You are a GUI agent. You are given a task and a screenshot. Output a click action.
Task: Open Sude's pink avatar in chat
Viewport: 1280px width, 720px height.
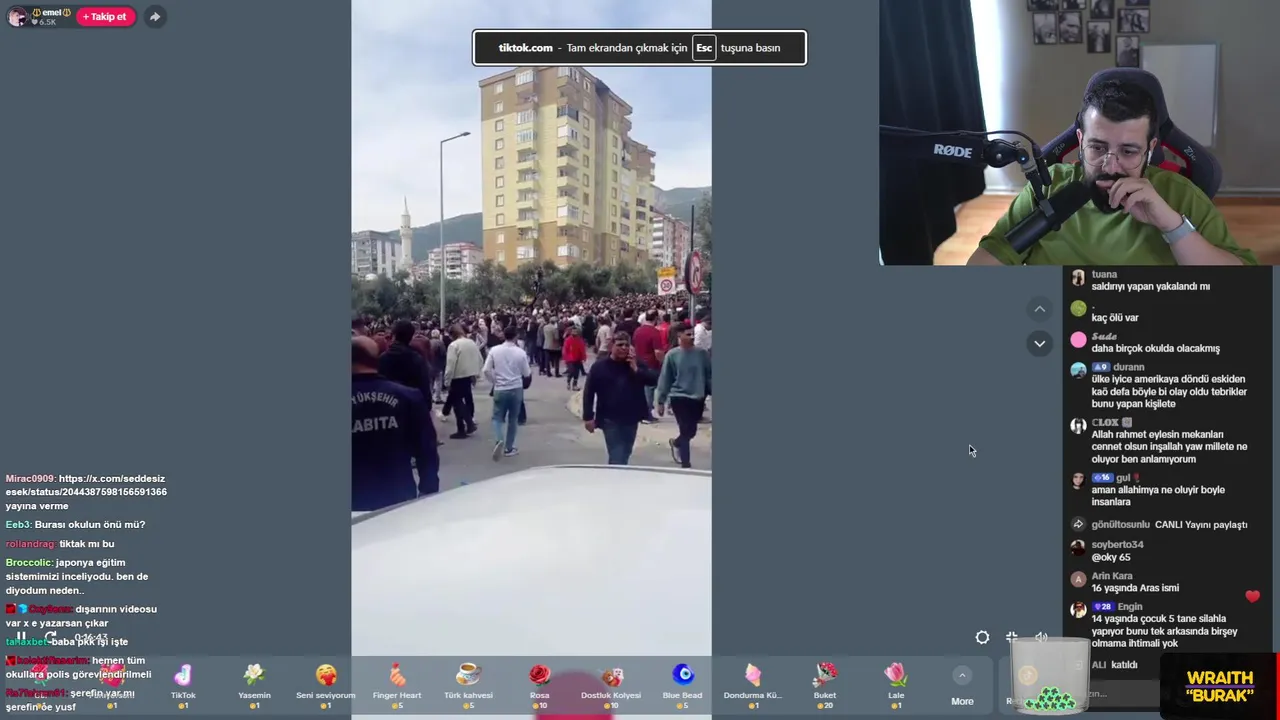(1078, 340)
